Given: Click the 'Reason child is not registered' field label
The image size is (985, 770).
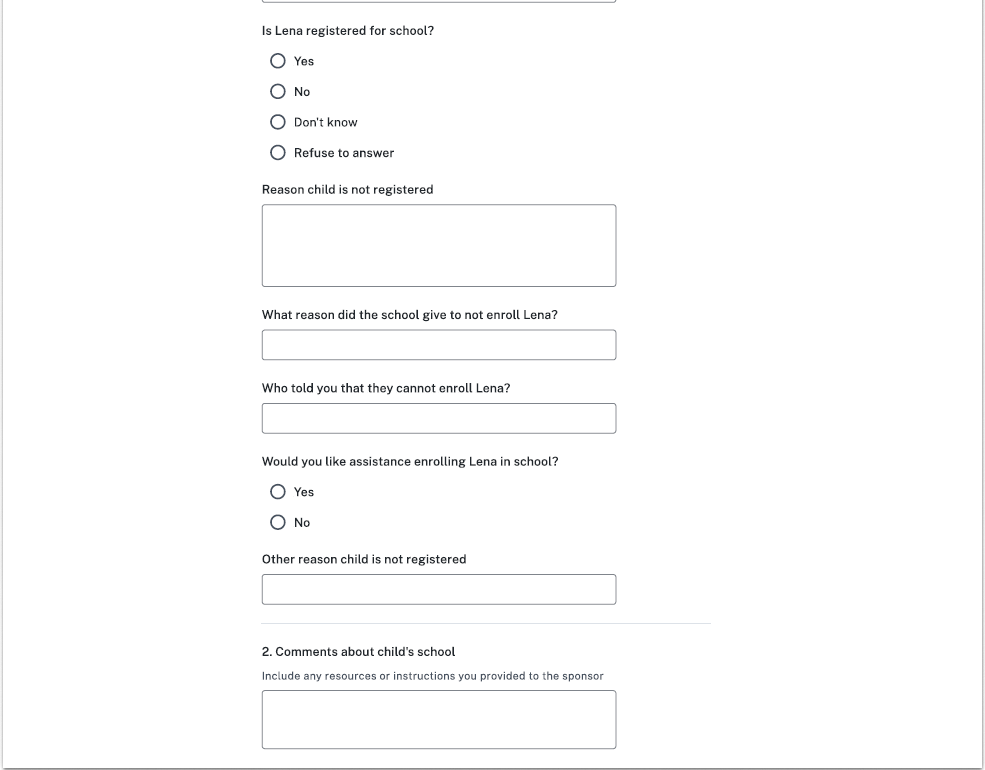Looking at the screenshot, I should [347, 190].
